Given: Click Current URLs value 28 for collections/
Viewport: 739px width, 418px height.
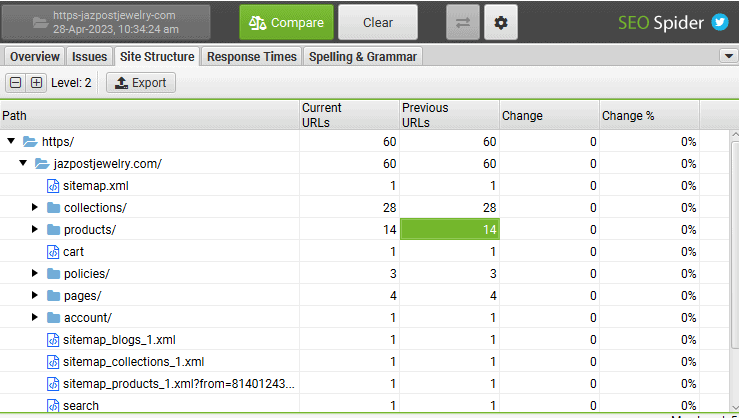Looking at the screenshot, I should (389, 207).
